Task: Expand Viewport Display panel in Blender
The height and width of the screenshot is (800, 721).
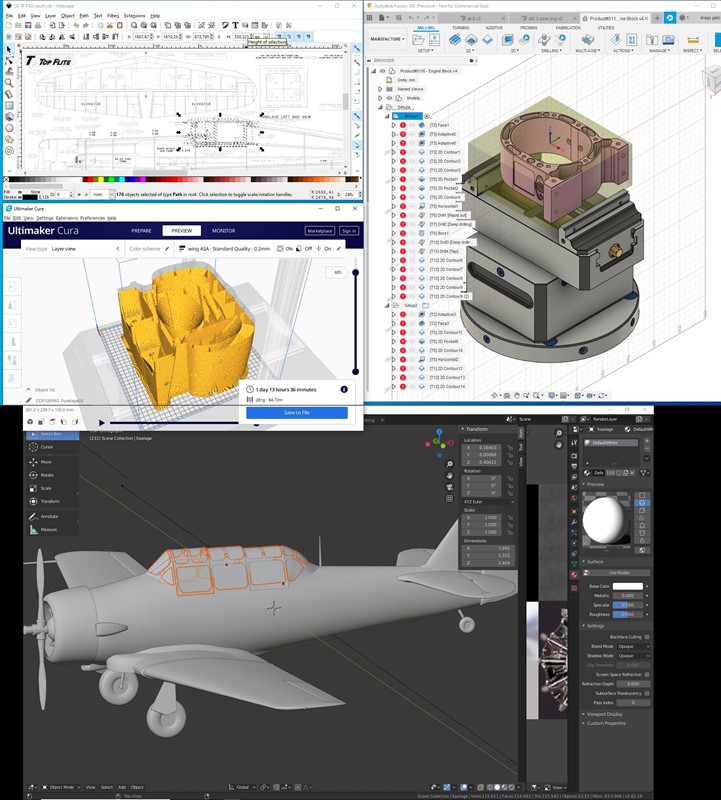Action: [x=604, y=714]
